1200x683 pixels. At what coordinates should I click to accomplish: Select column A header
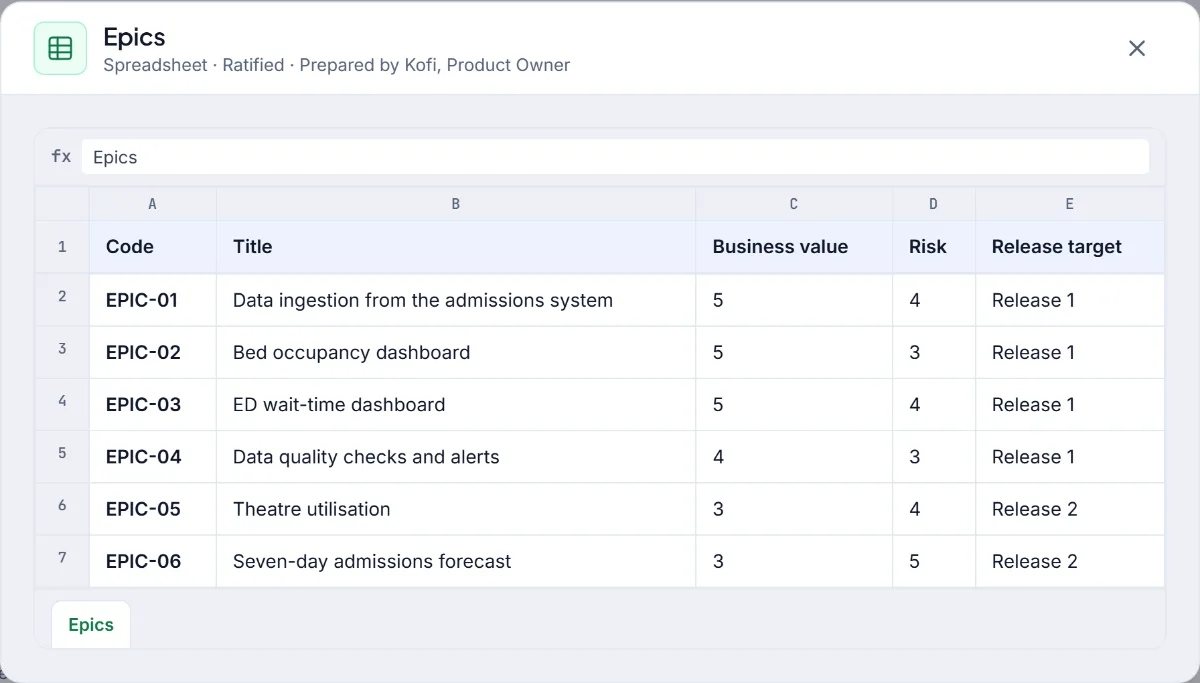point(152,204)
